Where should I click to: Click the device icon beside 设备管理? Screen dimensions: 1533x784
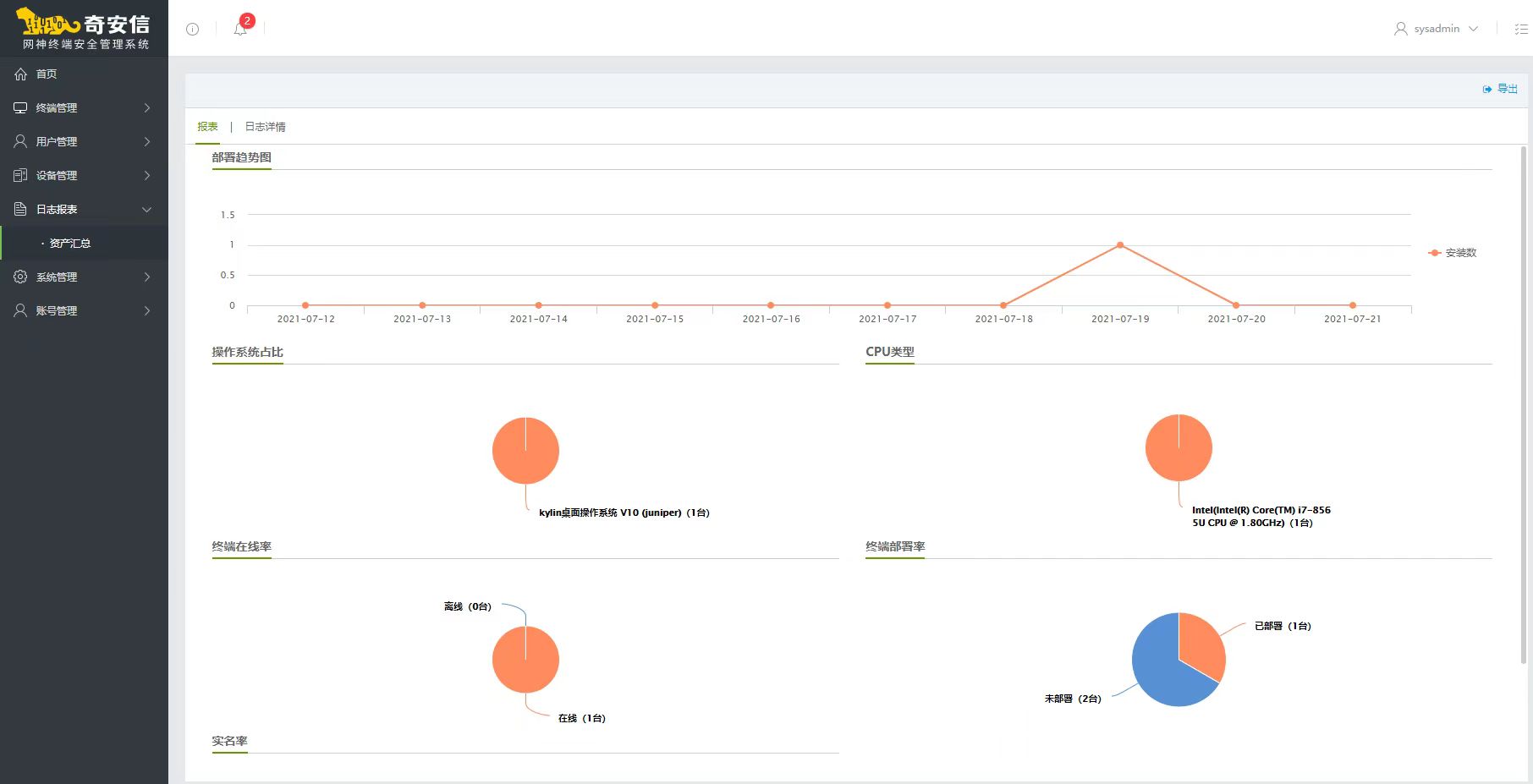pyautogui.click(x=20, y=175)
